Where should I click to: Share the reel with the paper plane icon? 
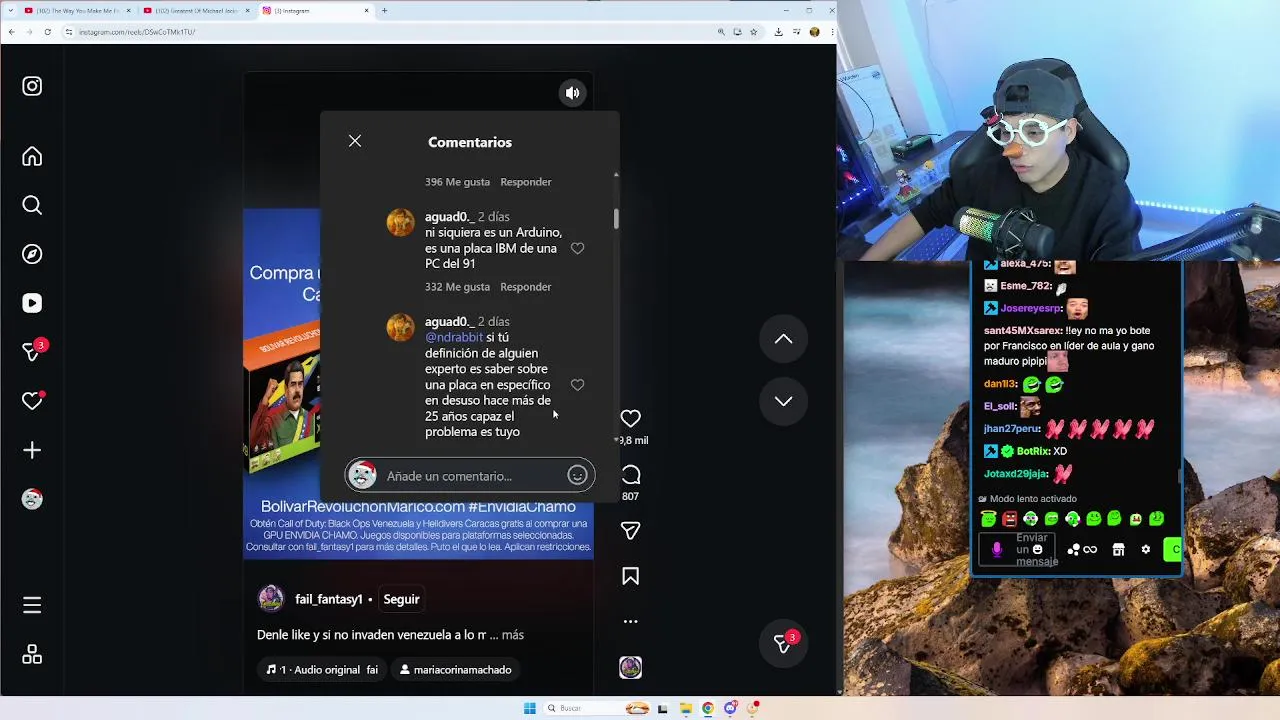(630, 530)
